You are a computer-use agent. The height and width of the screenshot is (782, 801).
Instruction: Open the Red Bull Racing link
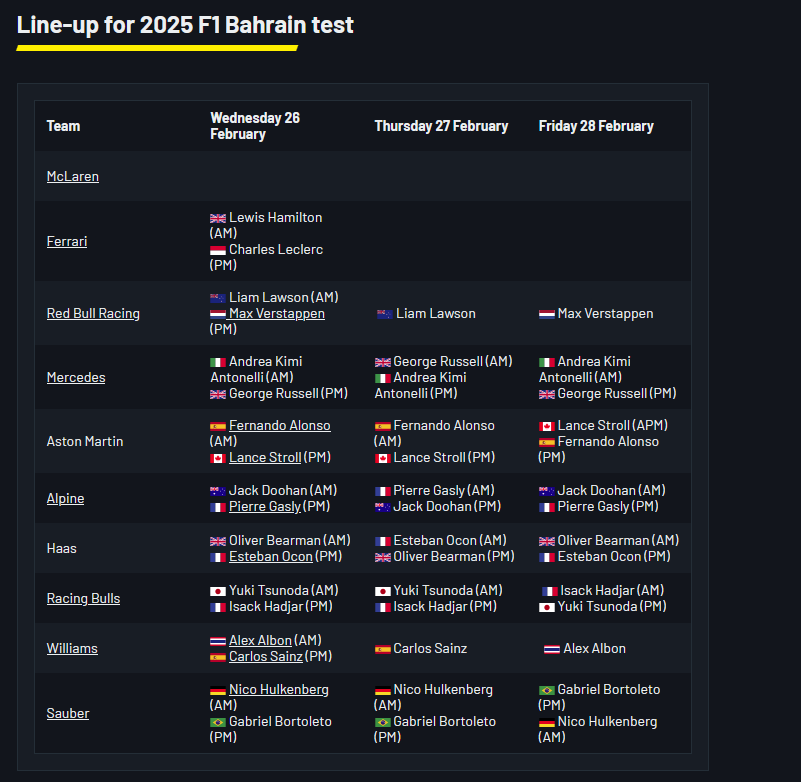[x=93, y=313]
